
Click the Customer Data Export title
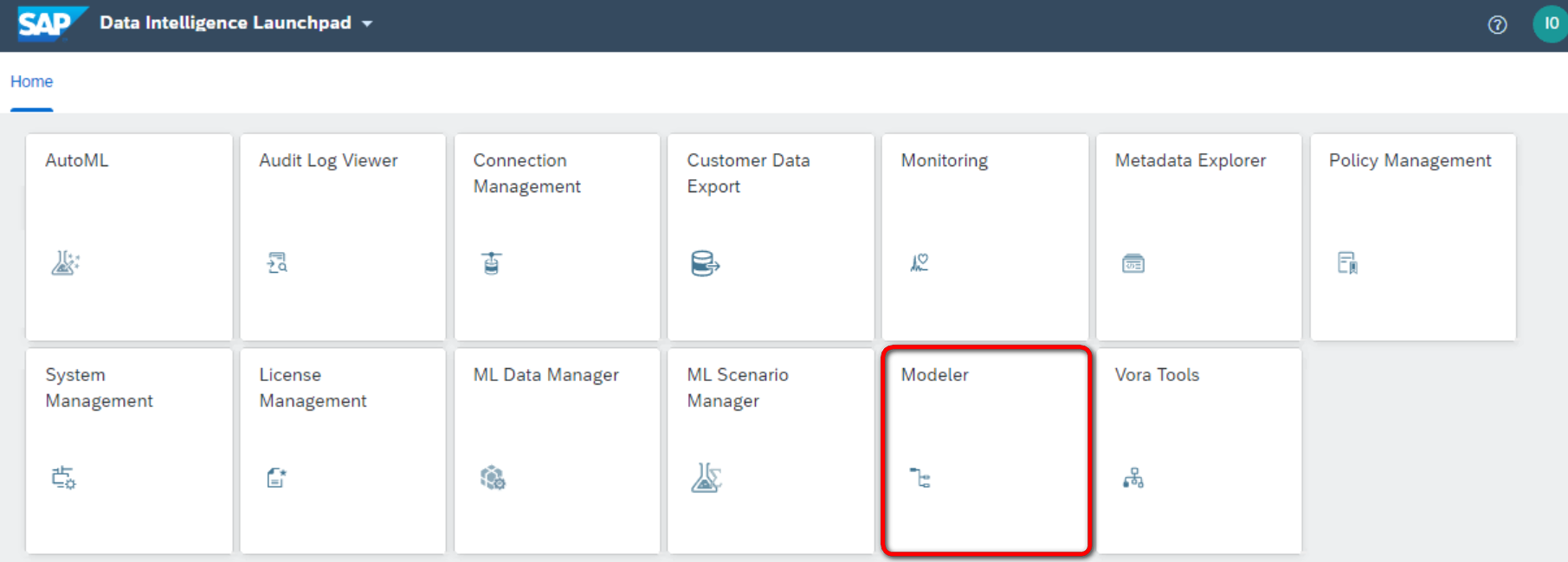748,173
